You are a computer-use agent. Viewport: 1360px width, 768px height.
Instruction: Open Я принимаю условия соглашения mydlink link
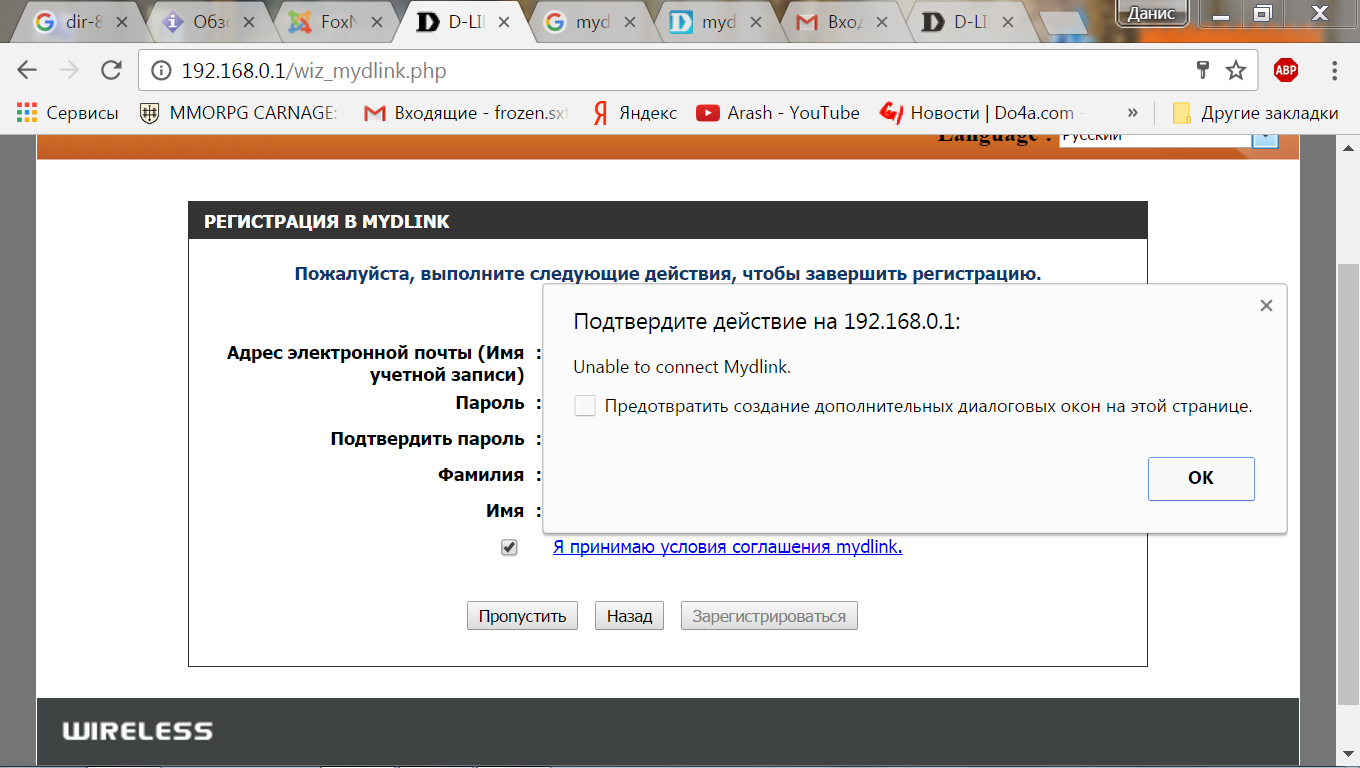click(x=728, y=547)
